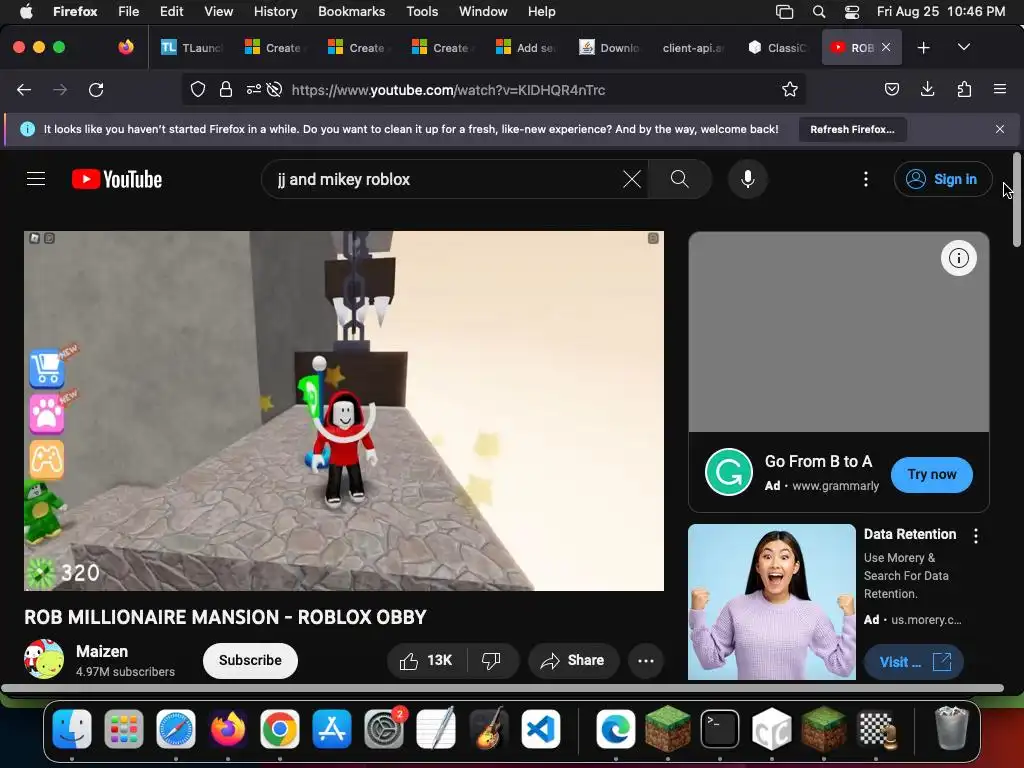This screenshot has height=768, width=1024.
Task: Submit search with the magnifier button
Action: pos(680,179)
